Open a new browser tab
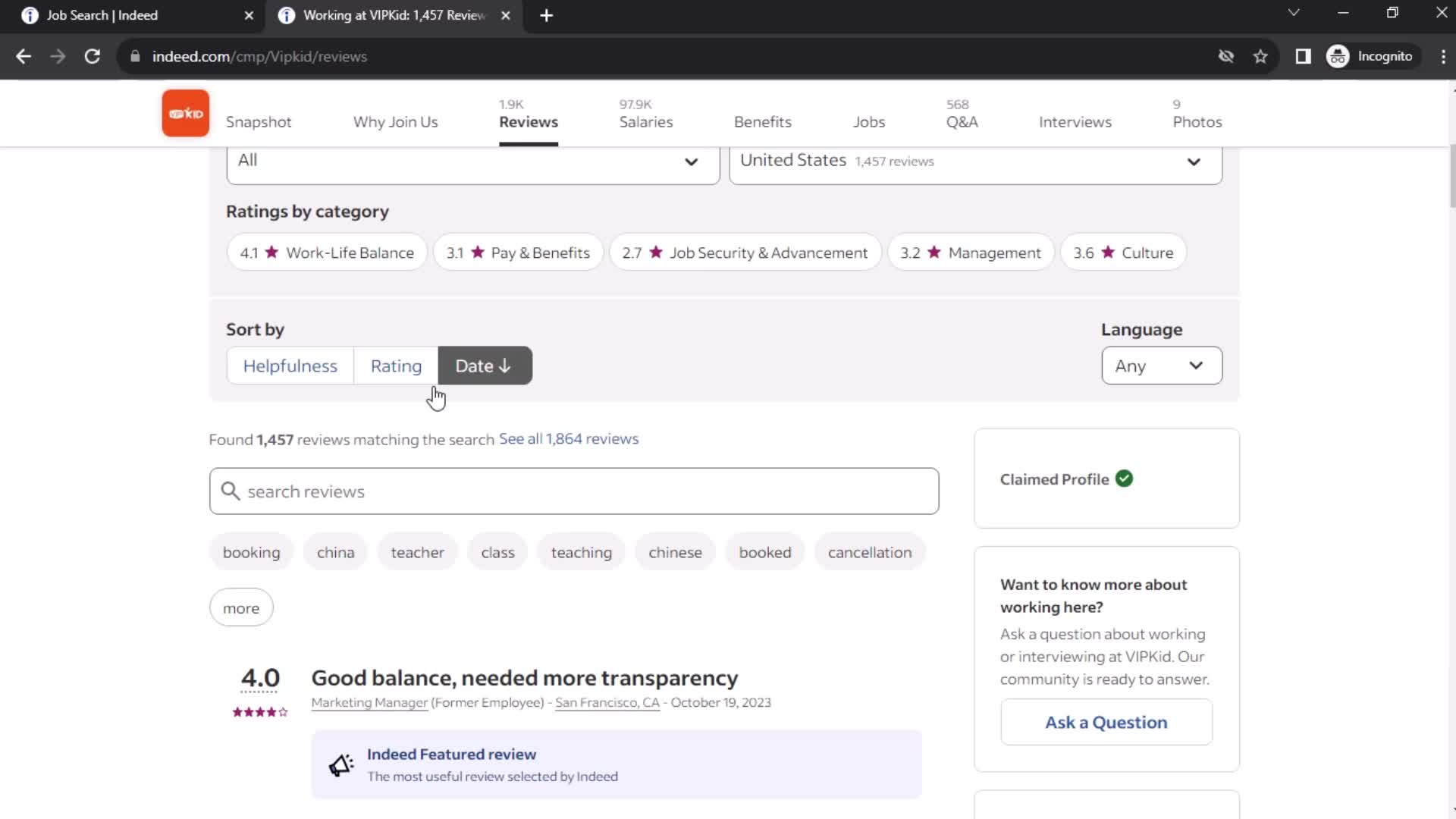Viewport: 1456px width, 819px height. tap(546, 15)
